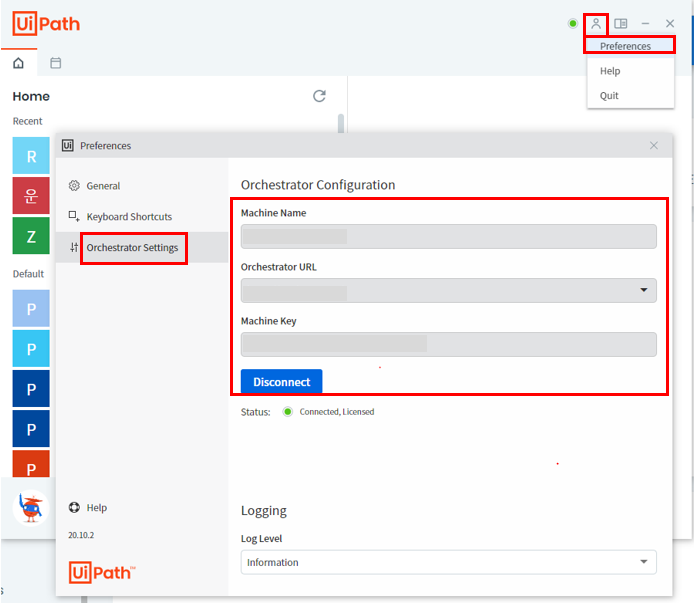Open the Orchestrator URL combo box
The image size is (697, 604).
[450, 291]
